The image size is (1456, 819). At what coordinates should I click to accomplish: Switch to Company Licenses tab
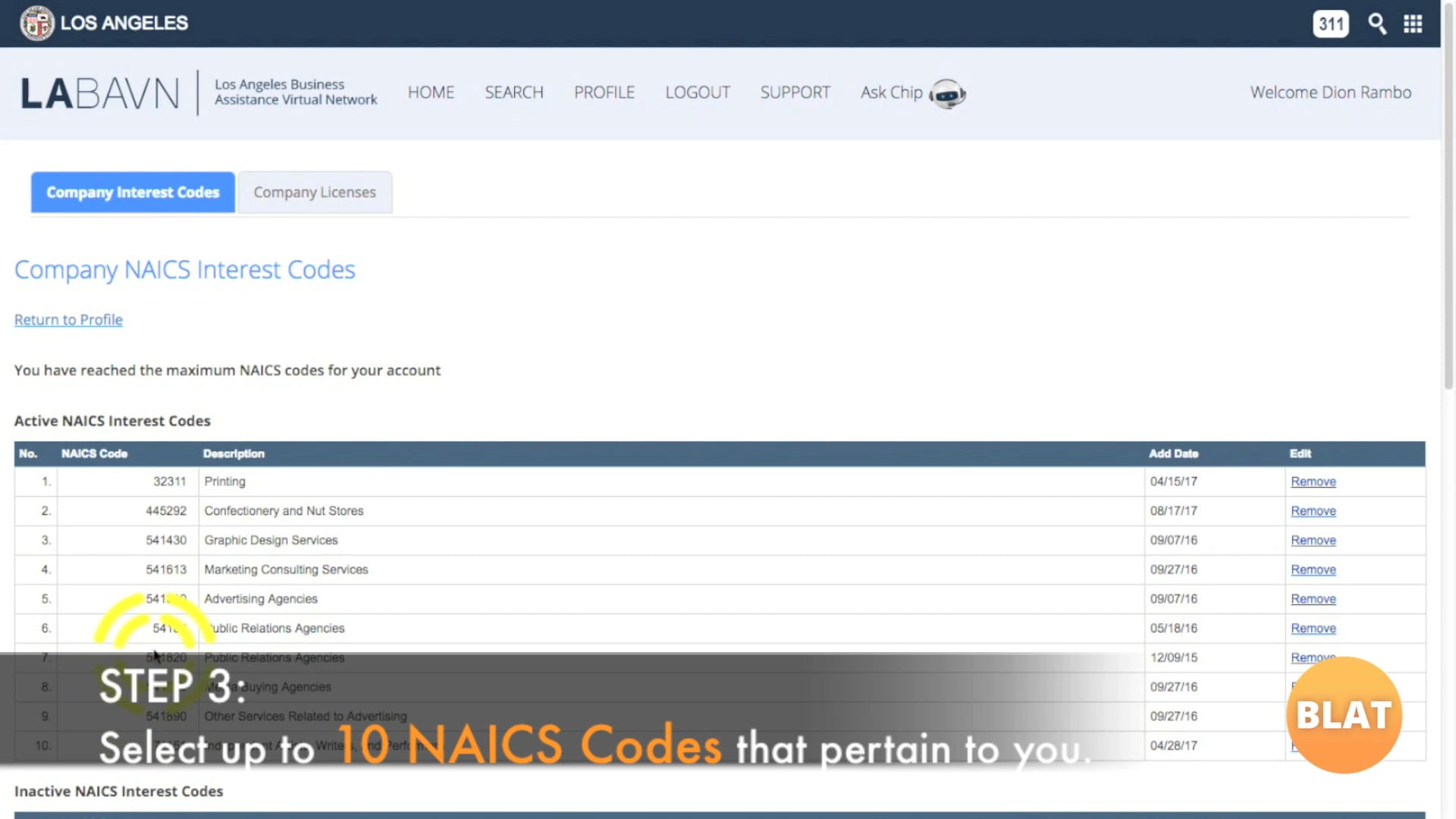pyautogui.click(x=315, y=193)
